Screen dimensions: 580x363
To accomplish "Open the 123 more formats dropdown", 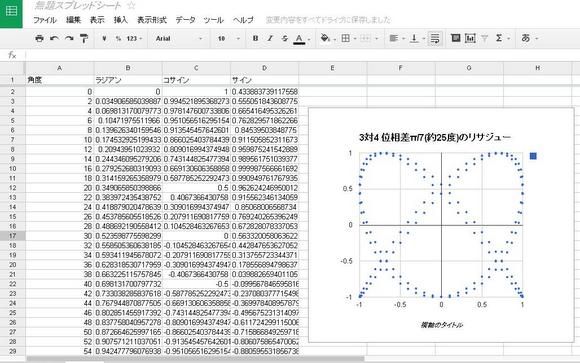I will pyautogui.click(x=134, y=38).
